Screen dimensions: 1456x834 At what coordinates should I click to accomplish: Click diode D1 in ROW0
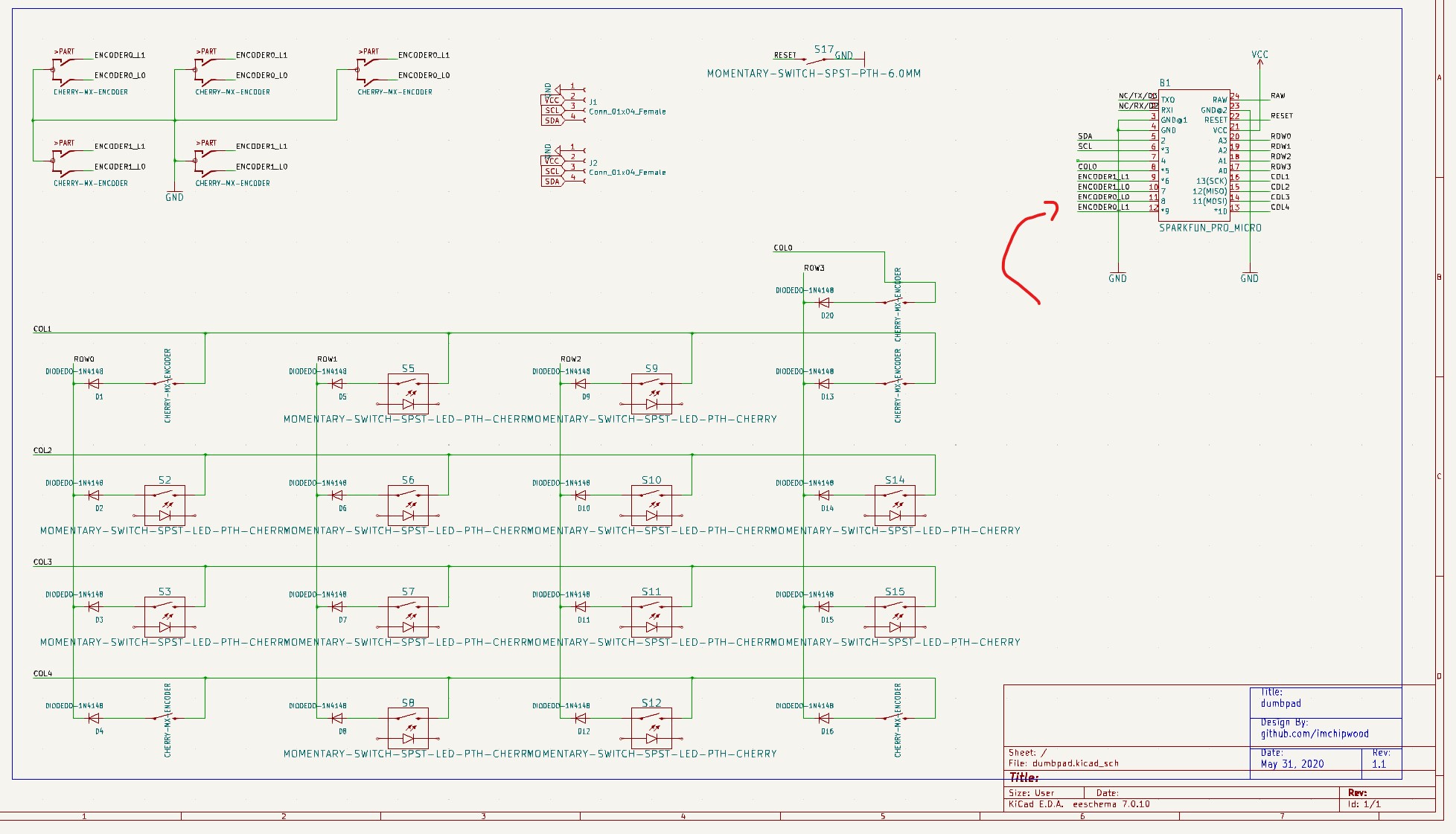point(94,384)
